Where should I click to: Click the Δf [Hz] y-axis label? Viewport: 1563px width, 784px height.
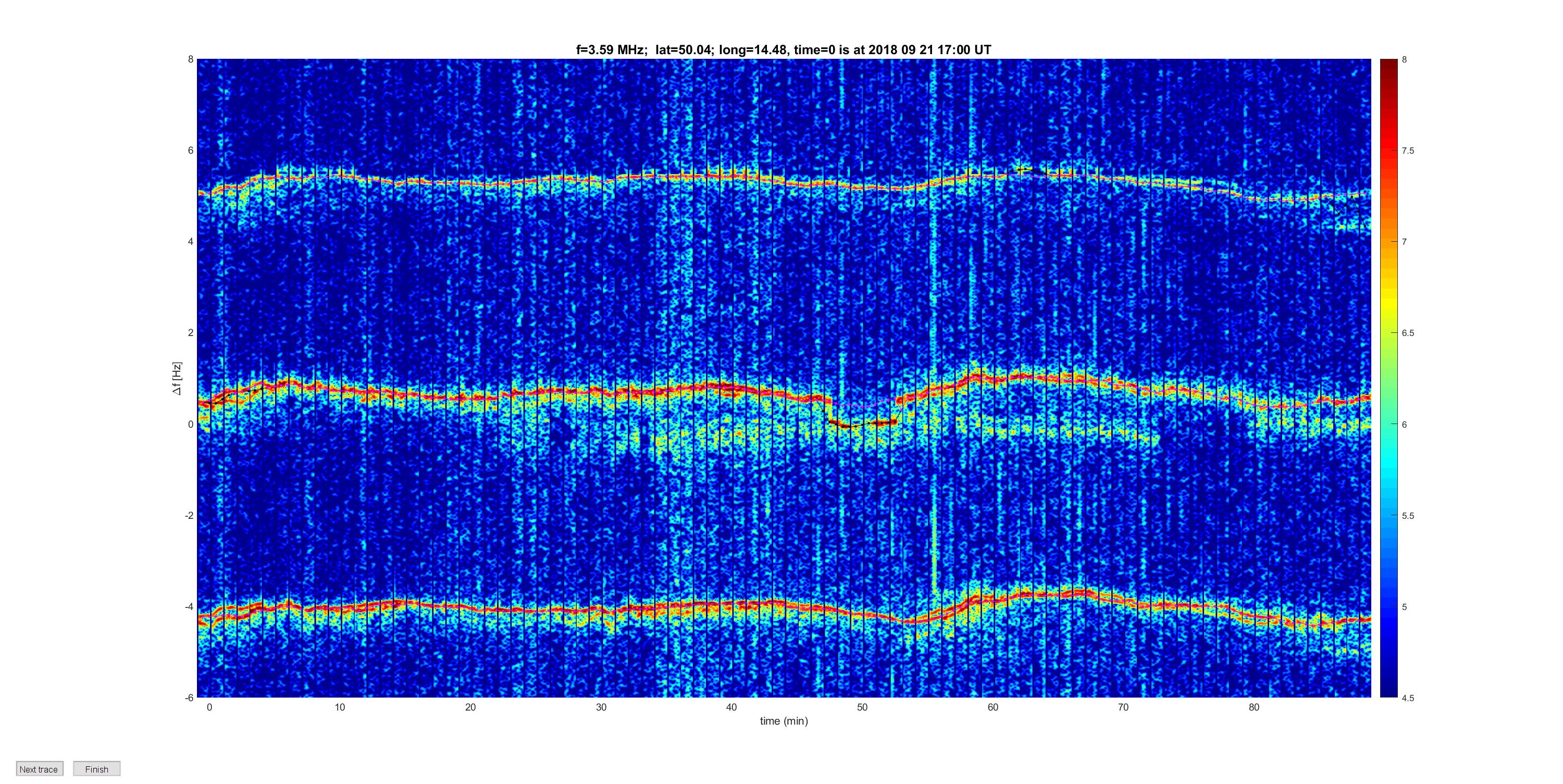pyautogui.click(x=177, y=379)
